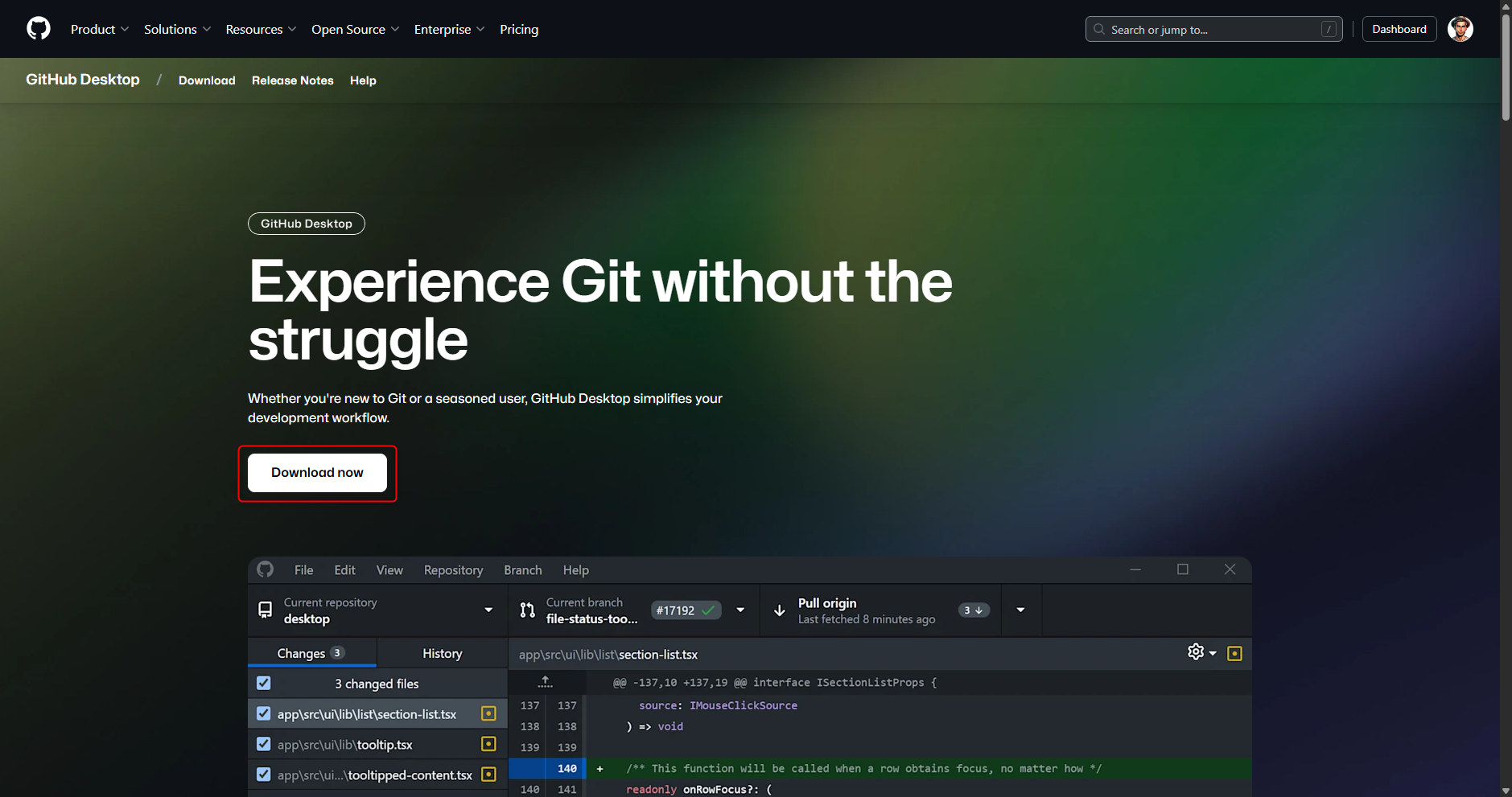Open the Repository menu in Desktop app

pos(454,569)
